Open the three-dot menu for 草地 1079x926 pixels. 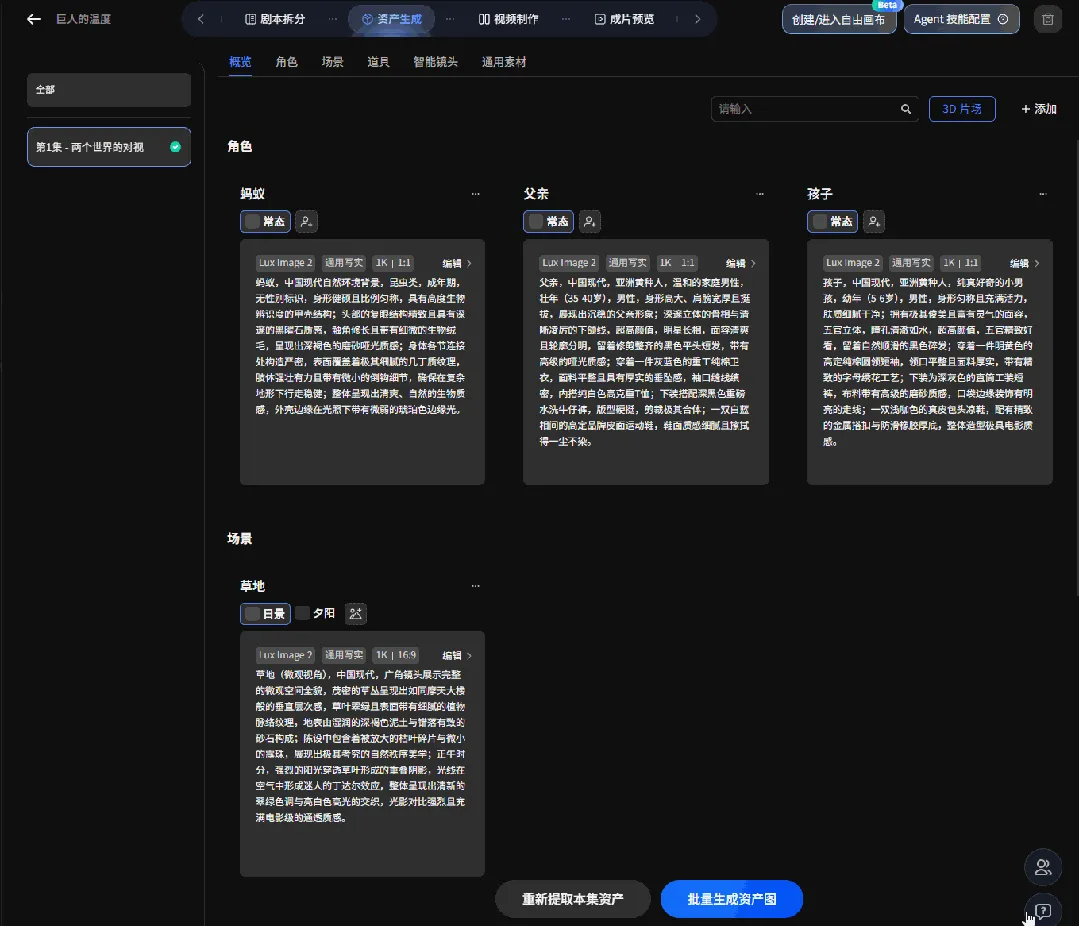[x=476, y=586]
